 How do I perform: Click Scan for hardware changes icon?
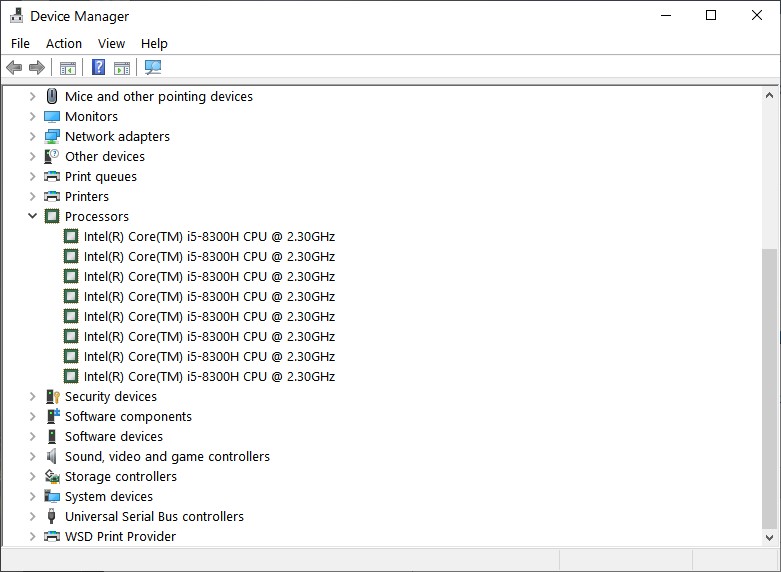coord(153,68)
